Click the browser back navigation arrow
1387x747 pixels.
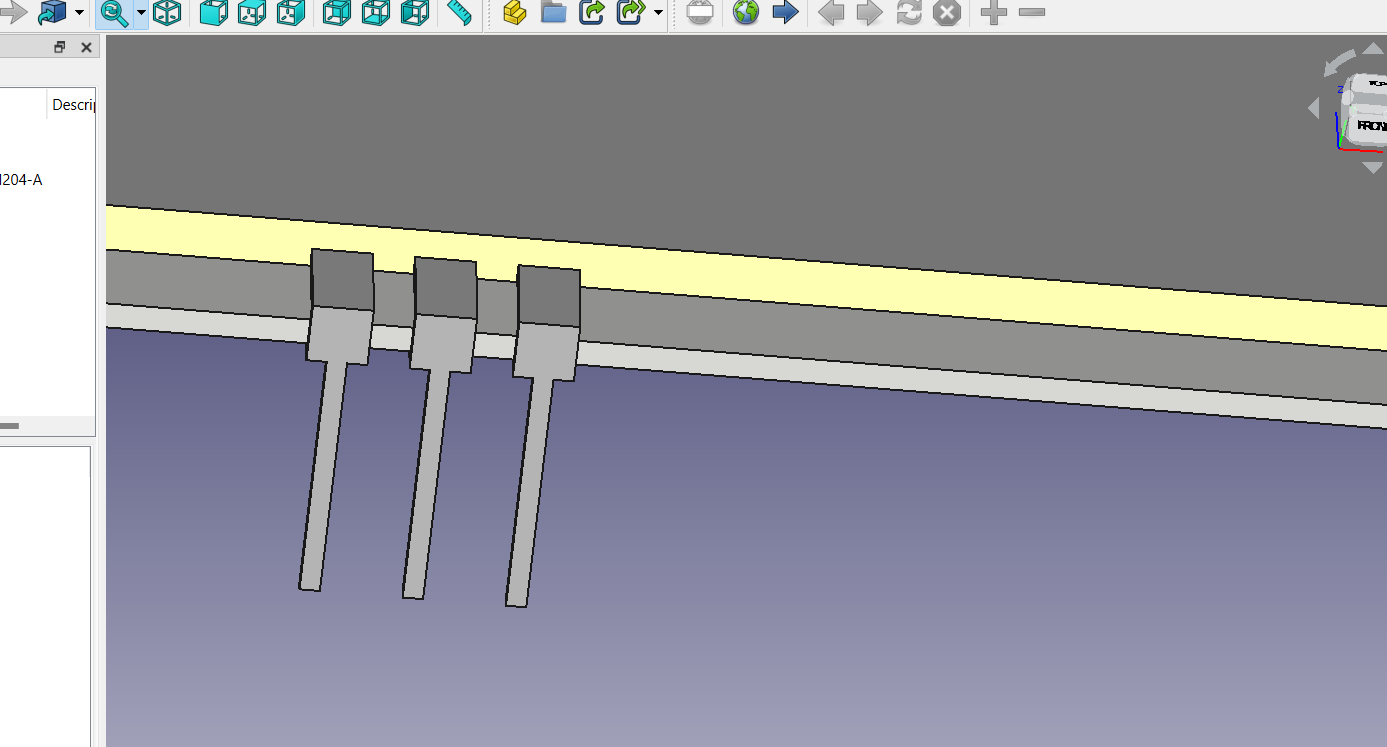click(831, 13)
